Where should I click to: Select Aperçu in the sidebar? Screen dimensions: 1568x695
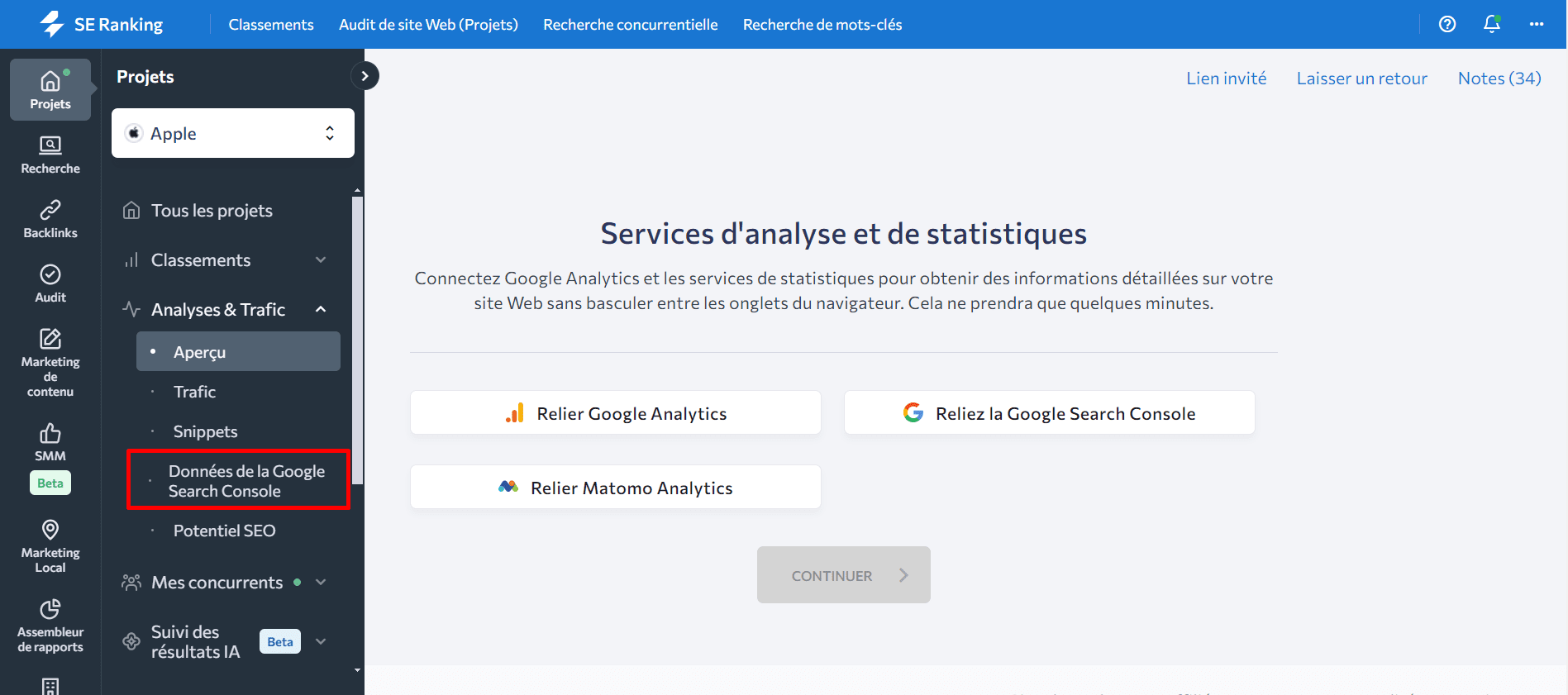tap(238, 351)
